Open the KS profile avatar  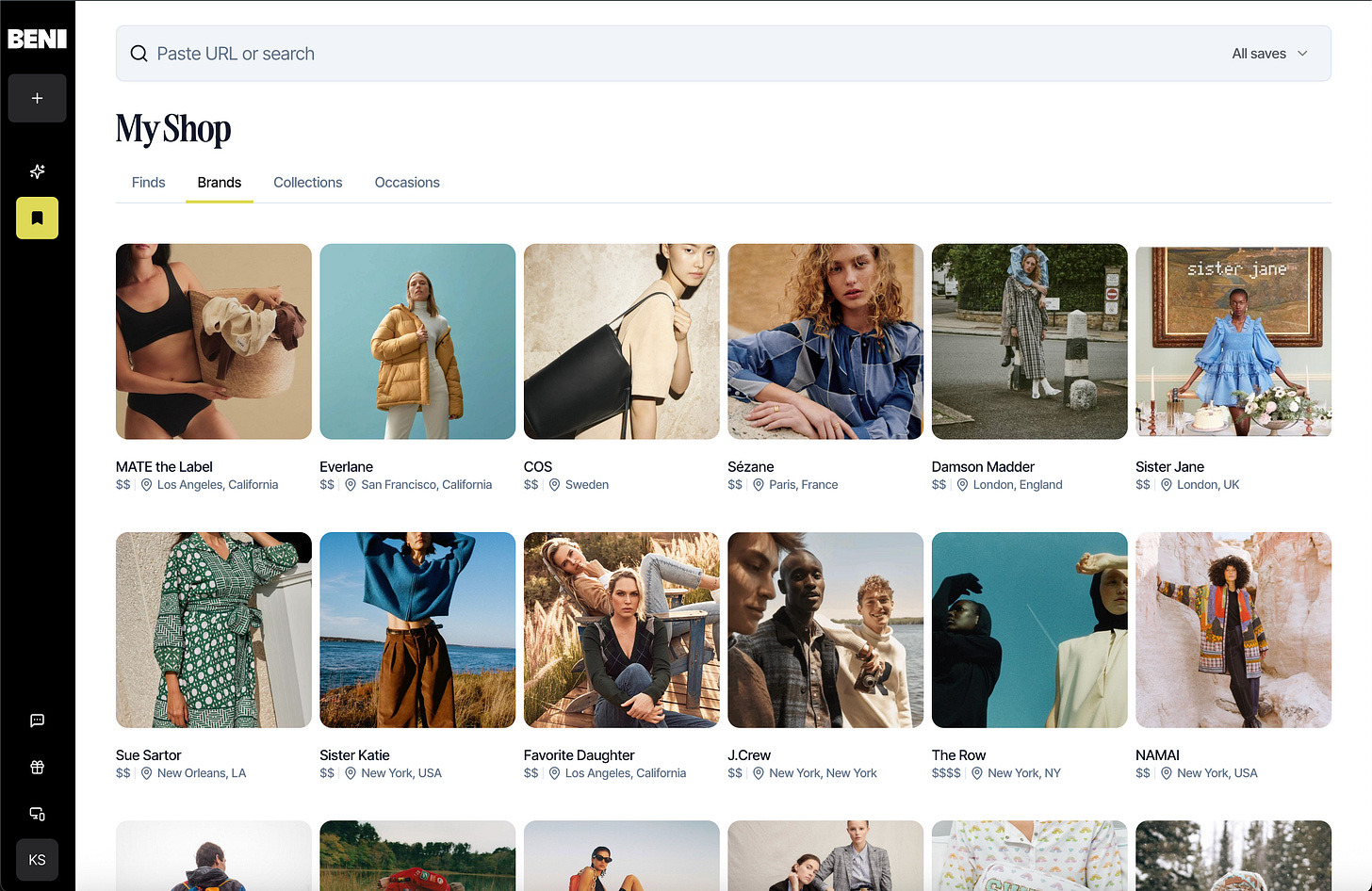click(37, 860)
